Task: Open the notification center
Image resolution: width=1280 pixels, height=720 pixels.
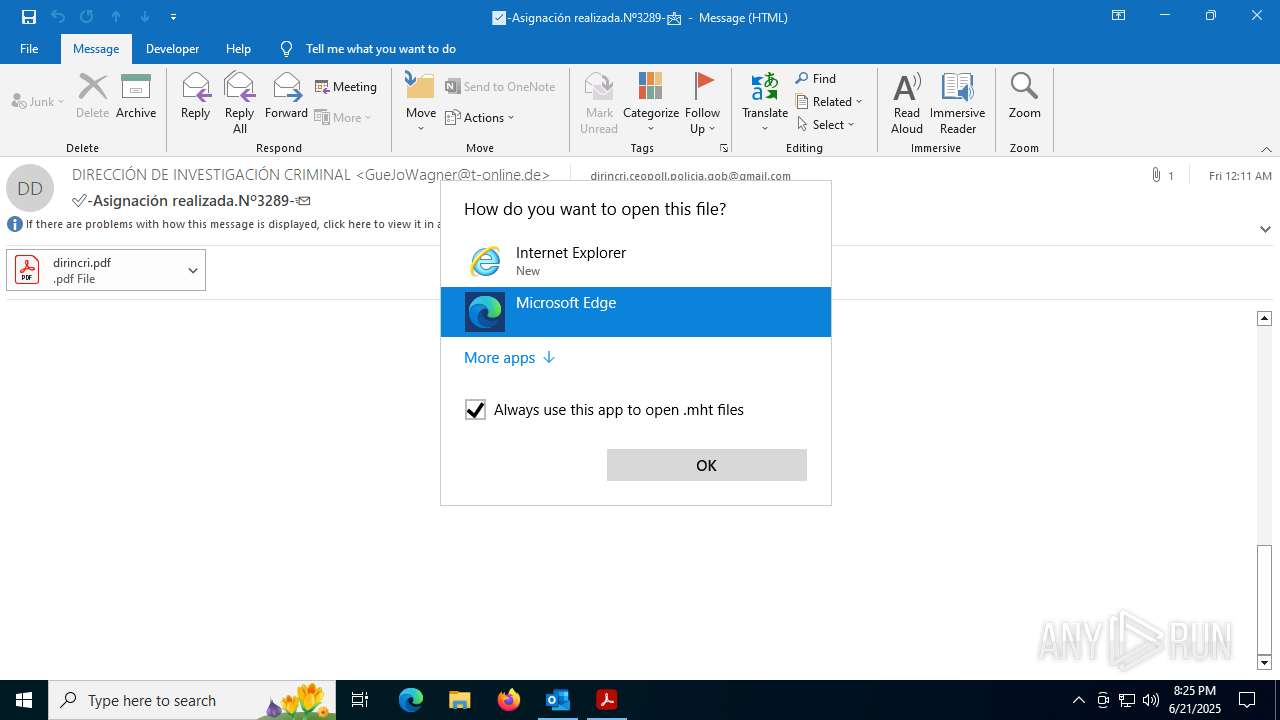Action: coord(1247,700)
